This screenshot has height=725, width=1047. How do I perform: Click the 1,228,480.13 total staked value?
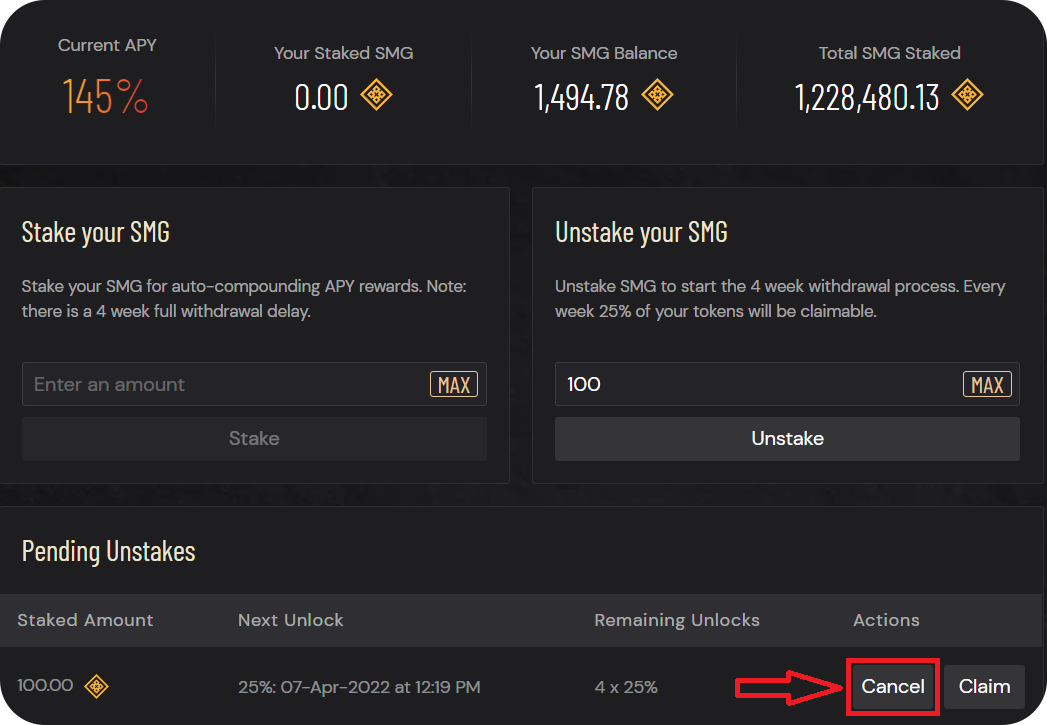[x=867, y=97]
